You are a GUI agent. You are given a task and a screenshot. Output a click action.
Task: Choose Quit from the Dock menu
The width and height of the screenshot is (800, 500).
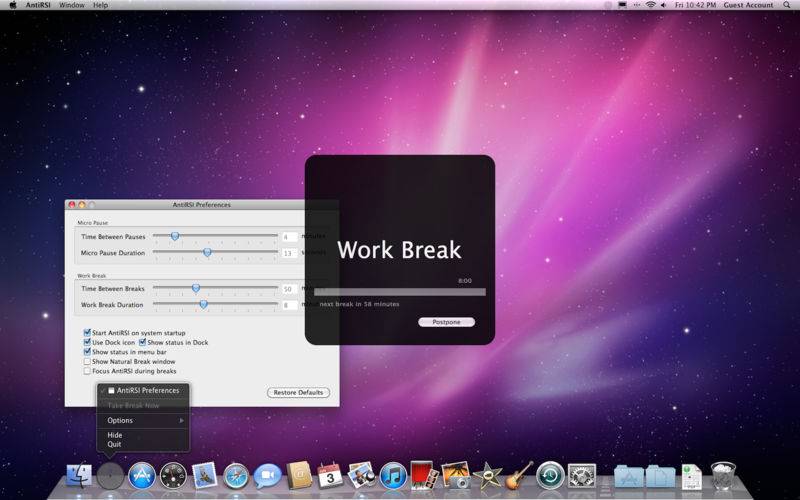pos(143,444)
